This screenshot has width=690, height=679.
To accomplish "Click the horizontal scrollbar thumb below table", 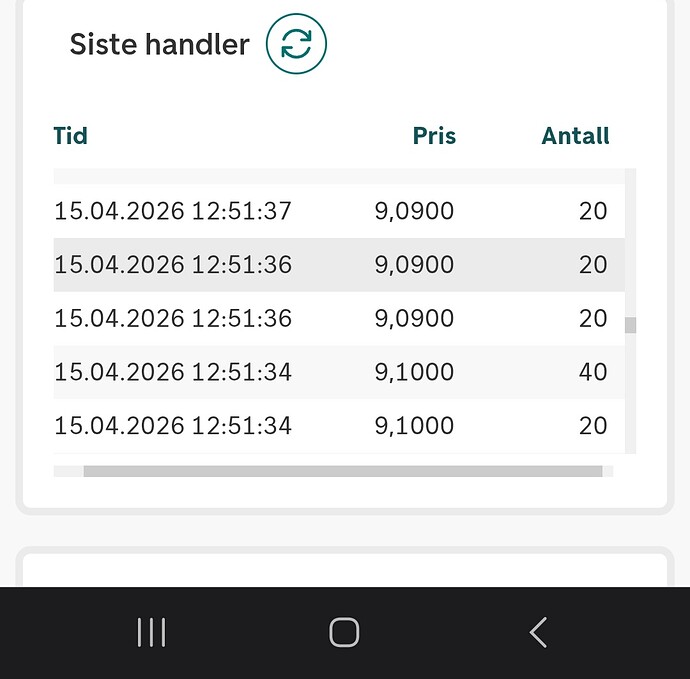I will pos(342,471).
